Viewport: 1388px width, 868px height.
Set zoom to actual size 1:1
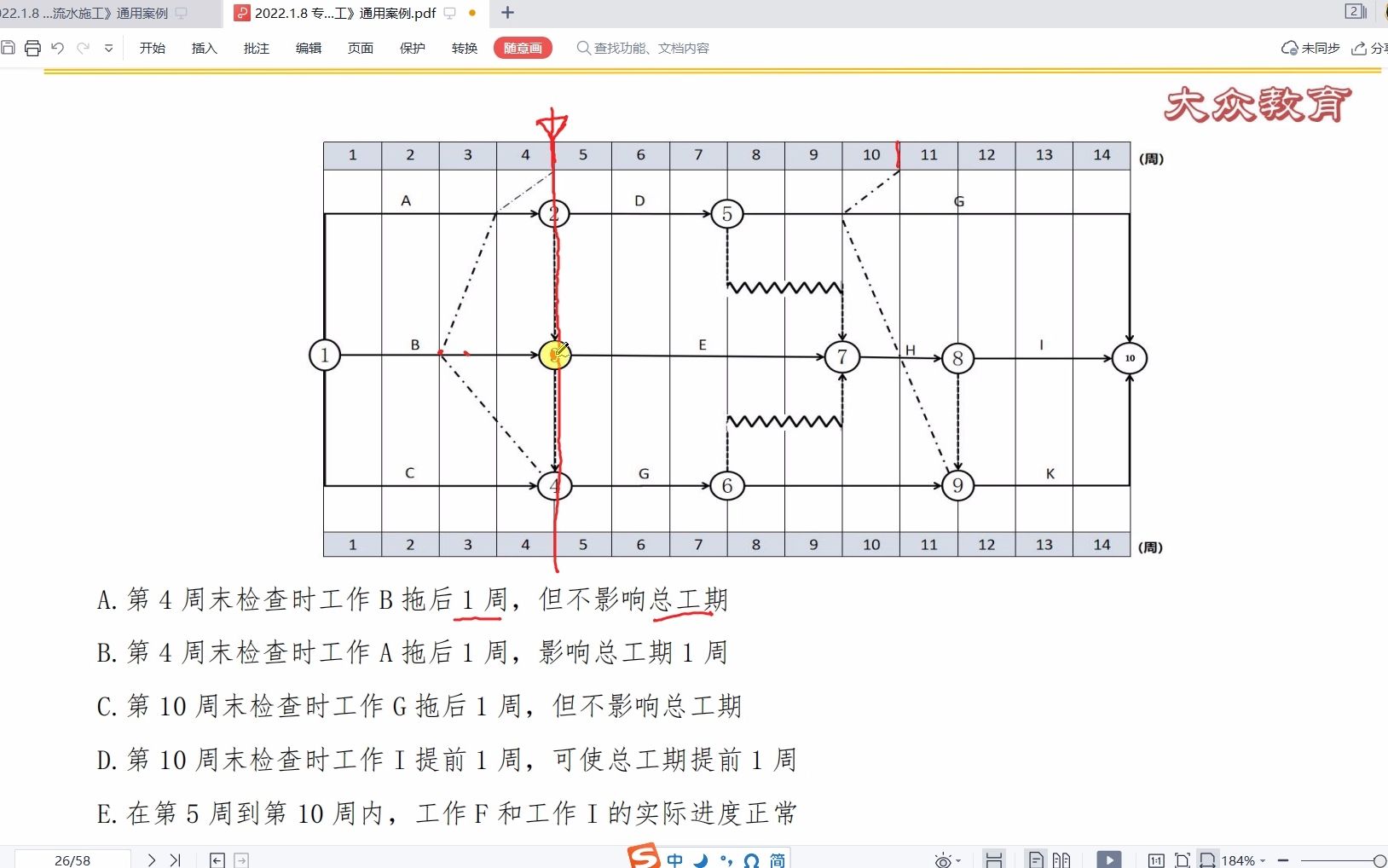1156,860
